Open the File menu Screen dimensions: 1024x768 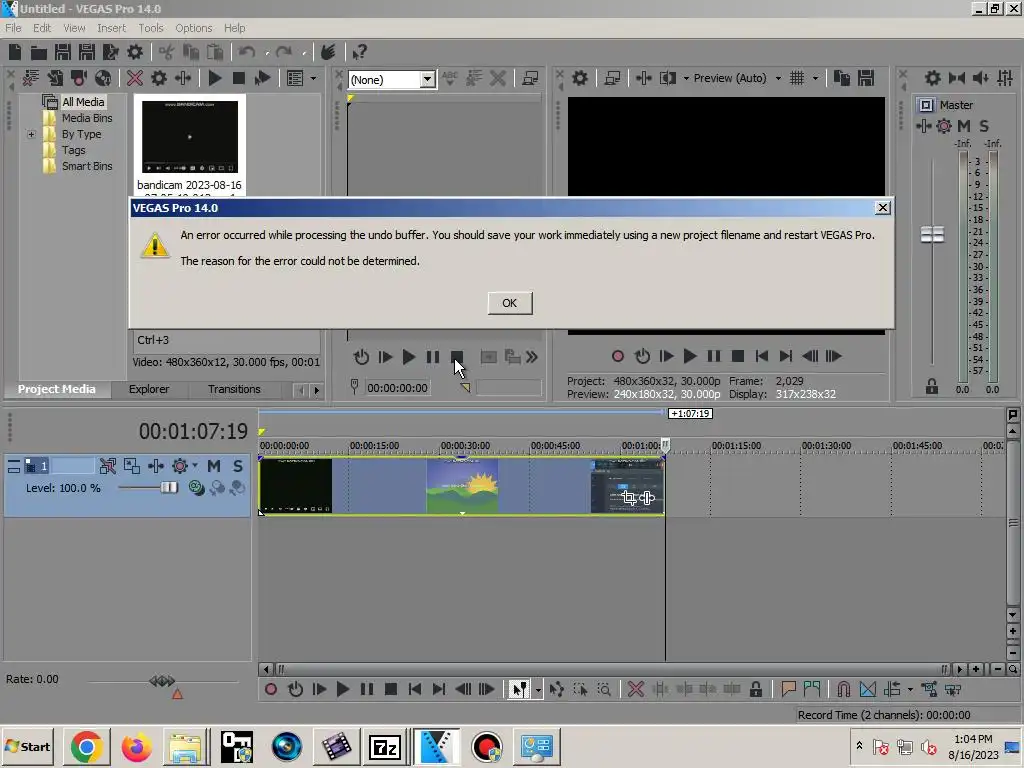pos(13,28)
